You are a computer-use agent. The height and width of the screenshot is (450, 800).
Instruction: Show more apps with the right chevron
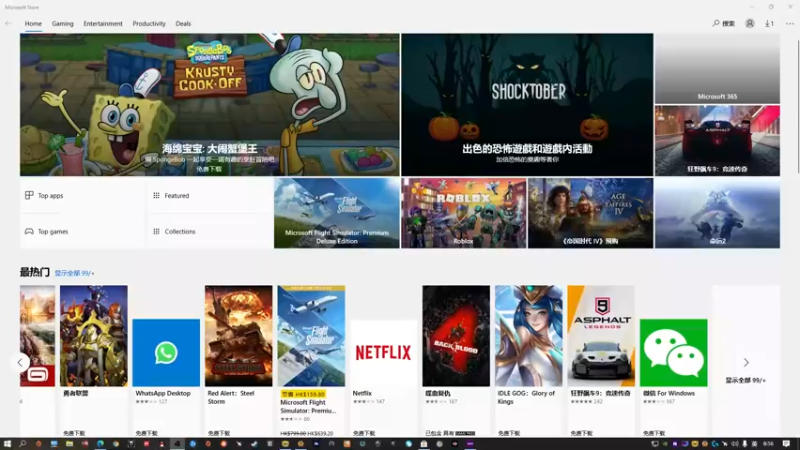(746, 363)
